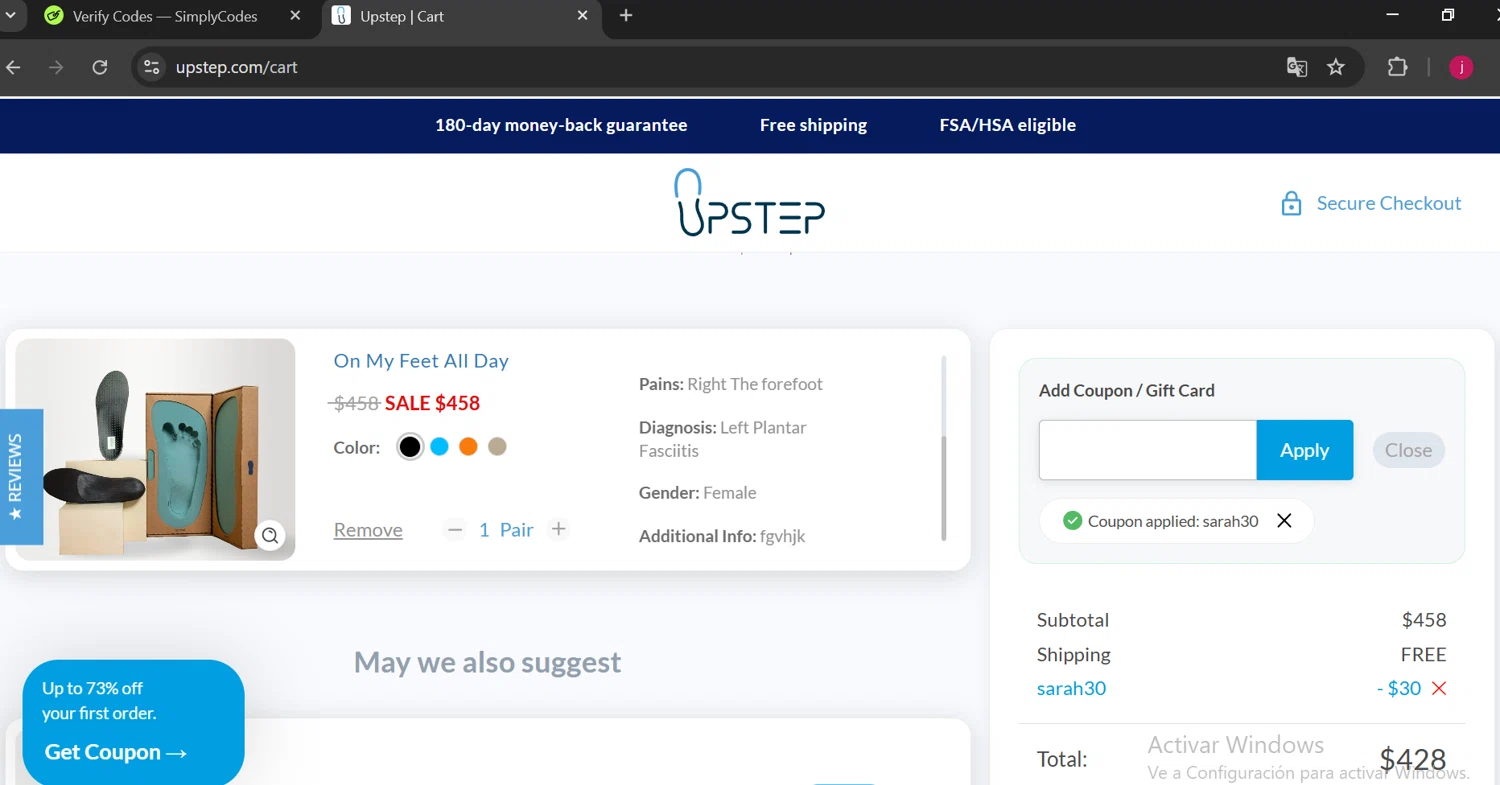Reload the page with refresh icon
The width and height of the screenshot is (1500, 785).
[100, 67]
